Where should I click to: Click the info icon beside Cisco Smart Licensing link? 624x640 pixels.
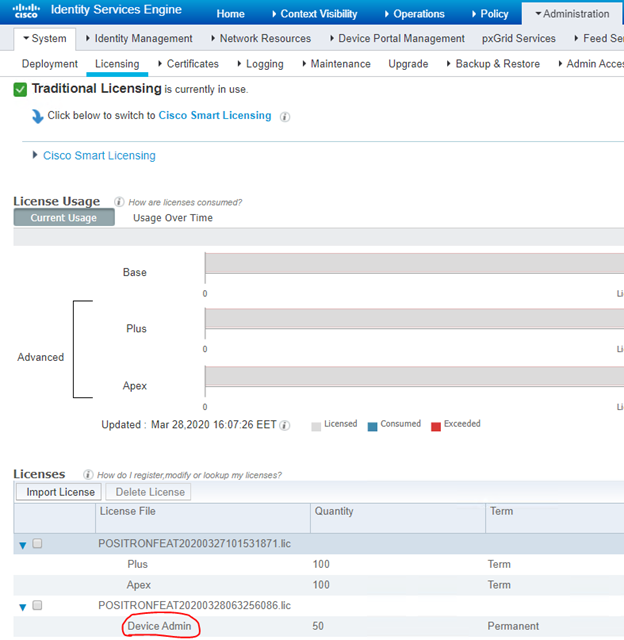coord(285,117)
